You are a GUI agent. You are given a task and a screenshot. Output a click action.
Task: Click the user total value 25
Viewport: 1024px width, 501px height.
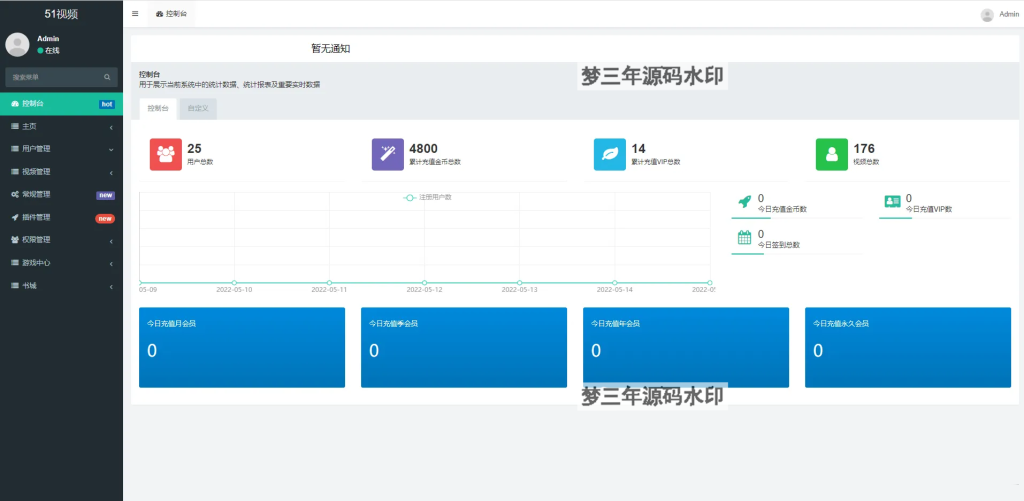(x=194, y=149)
